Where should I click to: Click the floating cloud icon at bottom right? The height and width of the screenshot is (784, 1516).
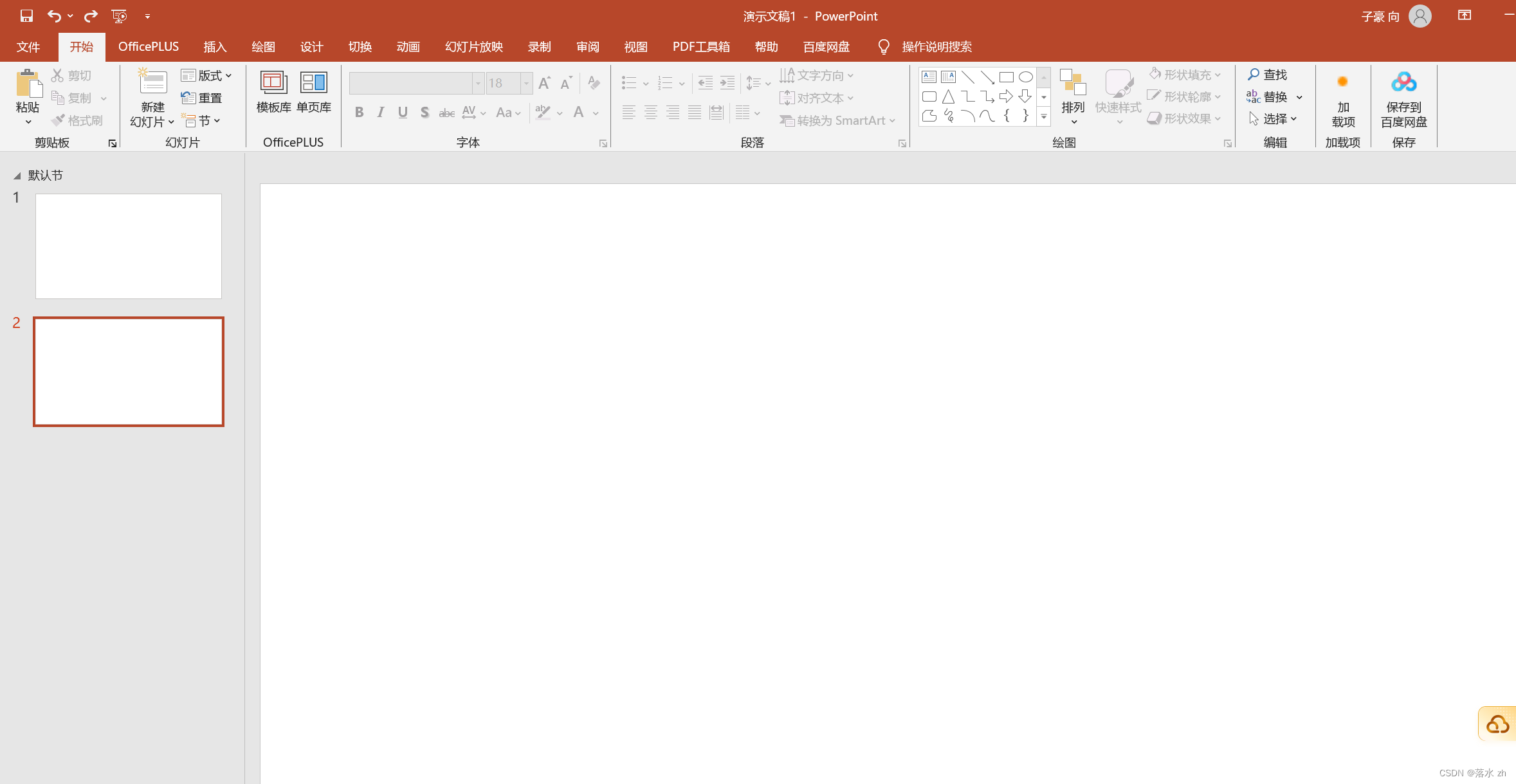pyautogui.click(x=1497, y=725)
